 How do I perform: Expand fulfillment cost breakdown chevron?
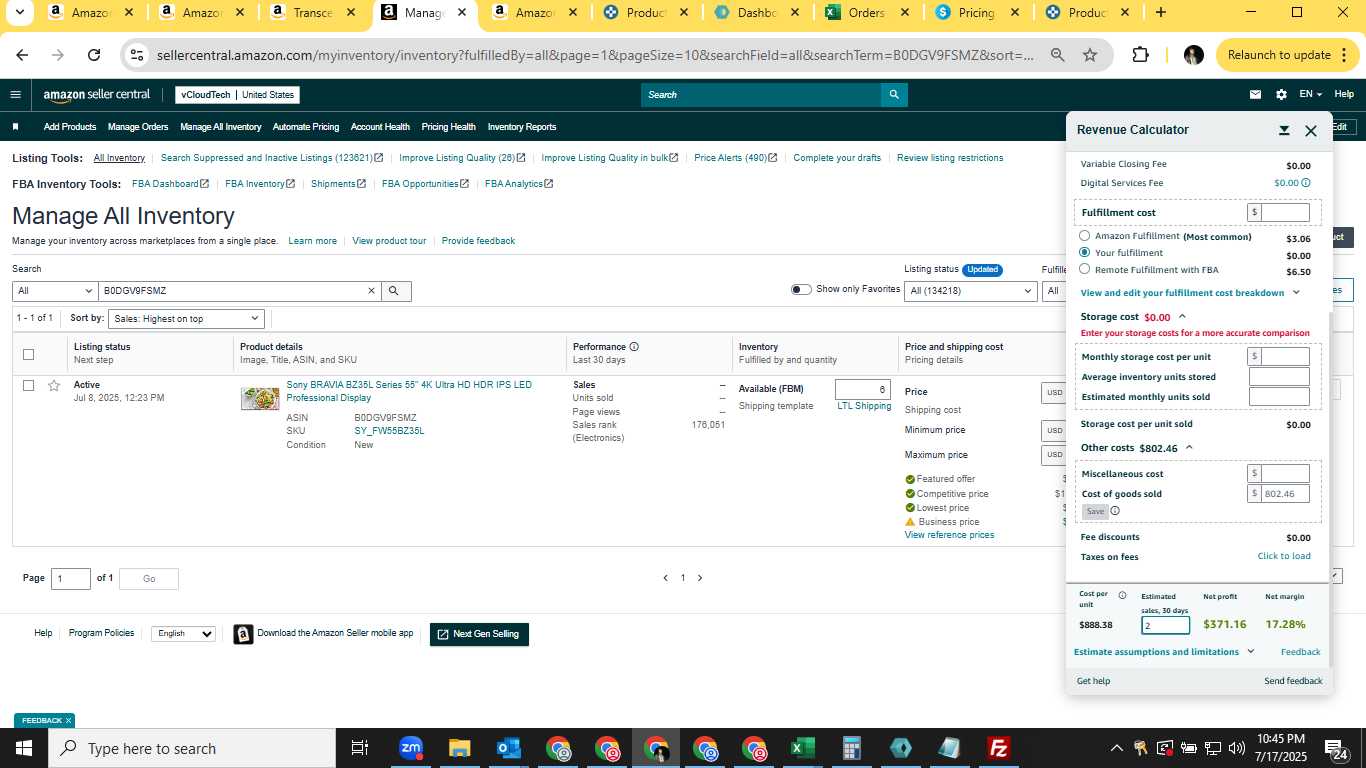pyautogui.click(x=1296, y=293)
